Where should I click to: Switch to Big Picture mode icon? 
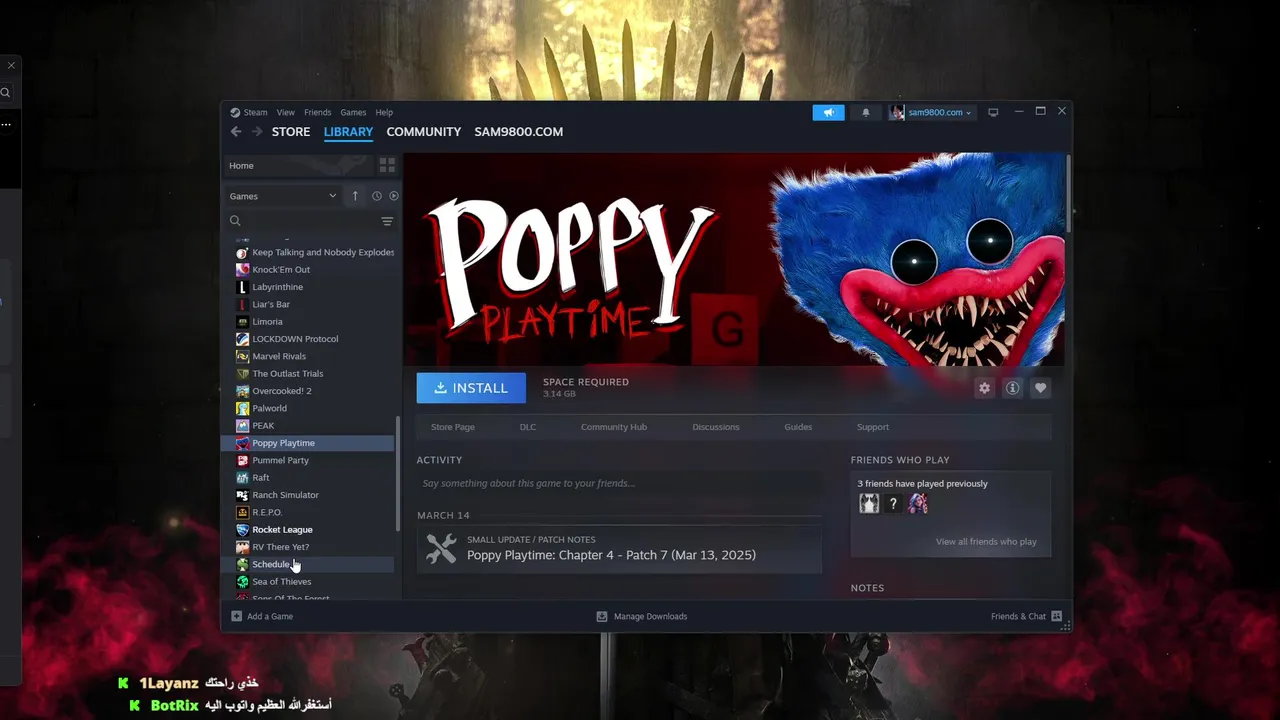click(993, 113)
